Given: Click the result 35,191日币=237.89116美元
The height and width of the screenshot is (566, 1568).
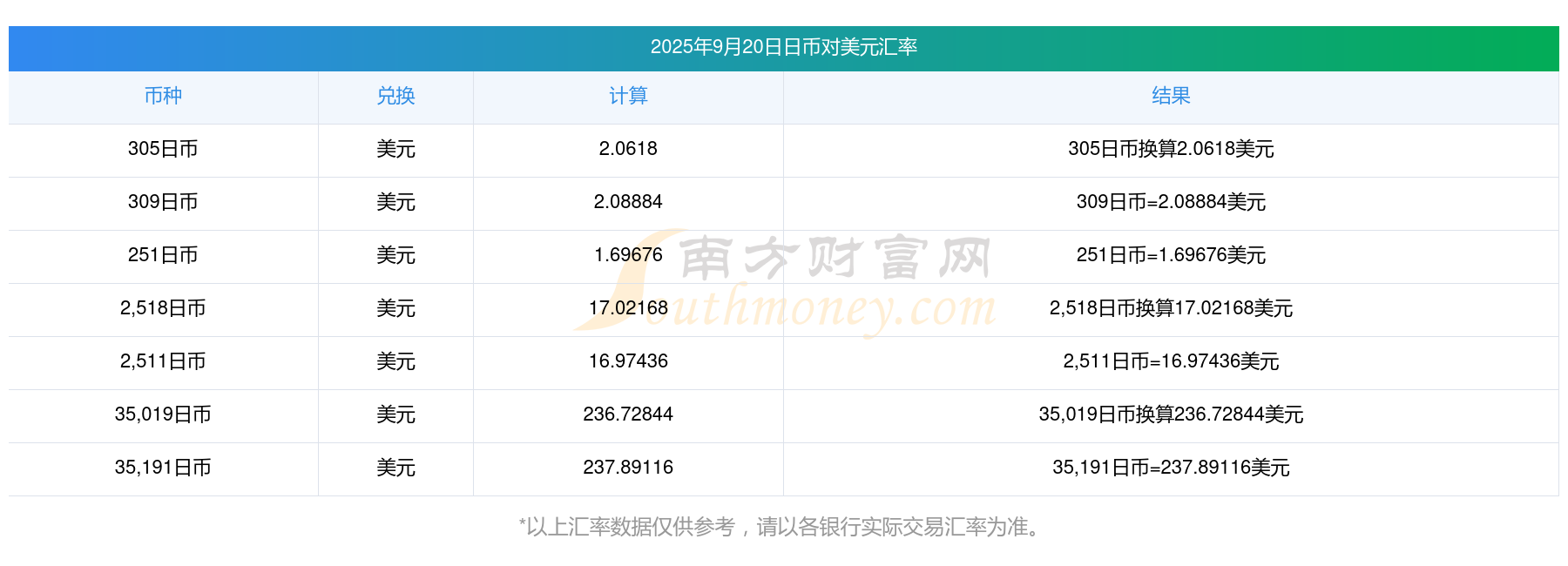Looking at the screenshot, I should [x=1171, y=468].
